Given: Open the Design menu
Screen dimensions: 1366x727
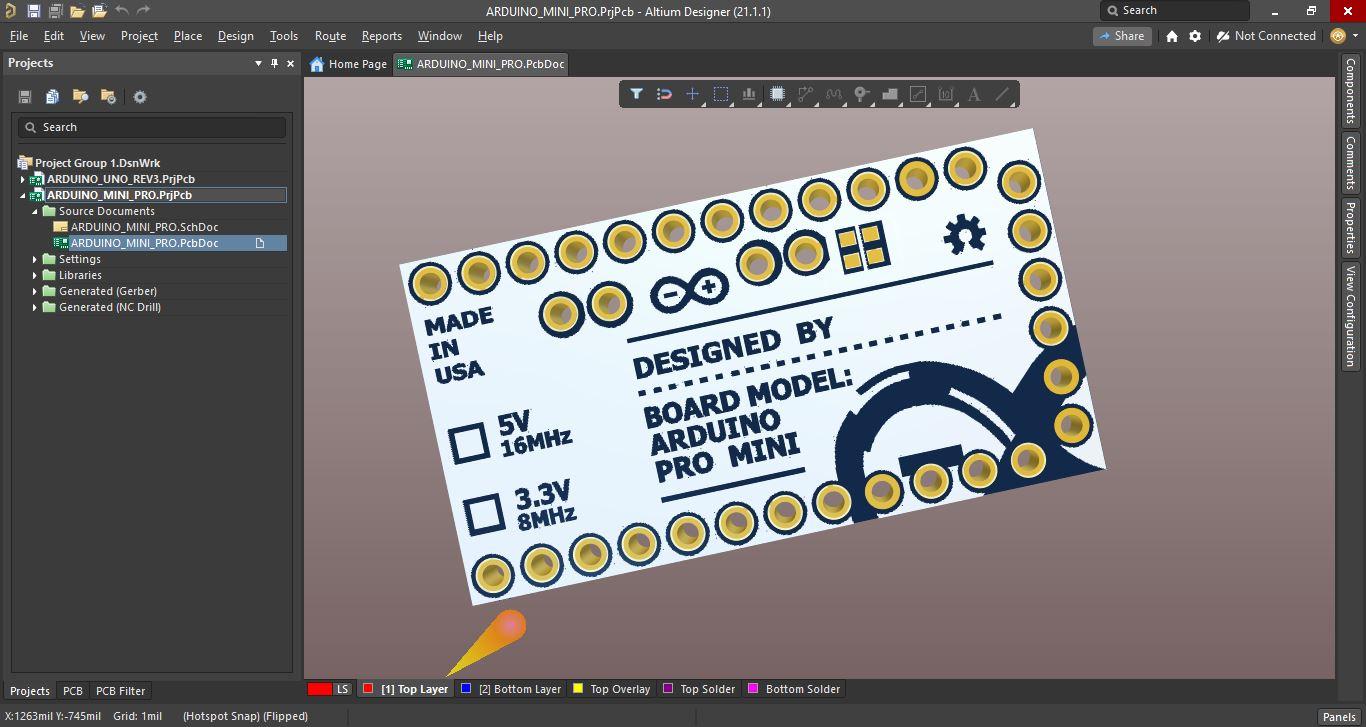Looking at the screenshot, I should 235,36.
